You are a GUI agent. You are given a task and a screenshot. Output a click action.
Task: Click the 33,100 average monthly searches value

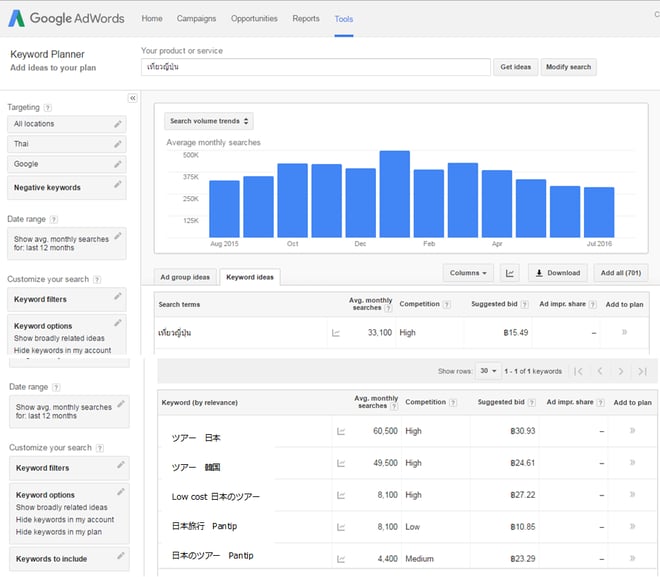click(x=380, y=333)
